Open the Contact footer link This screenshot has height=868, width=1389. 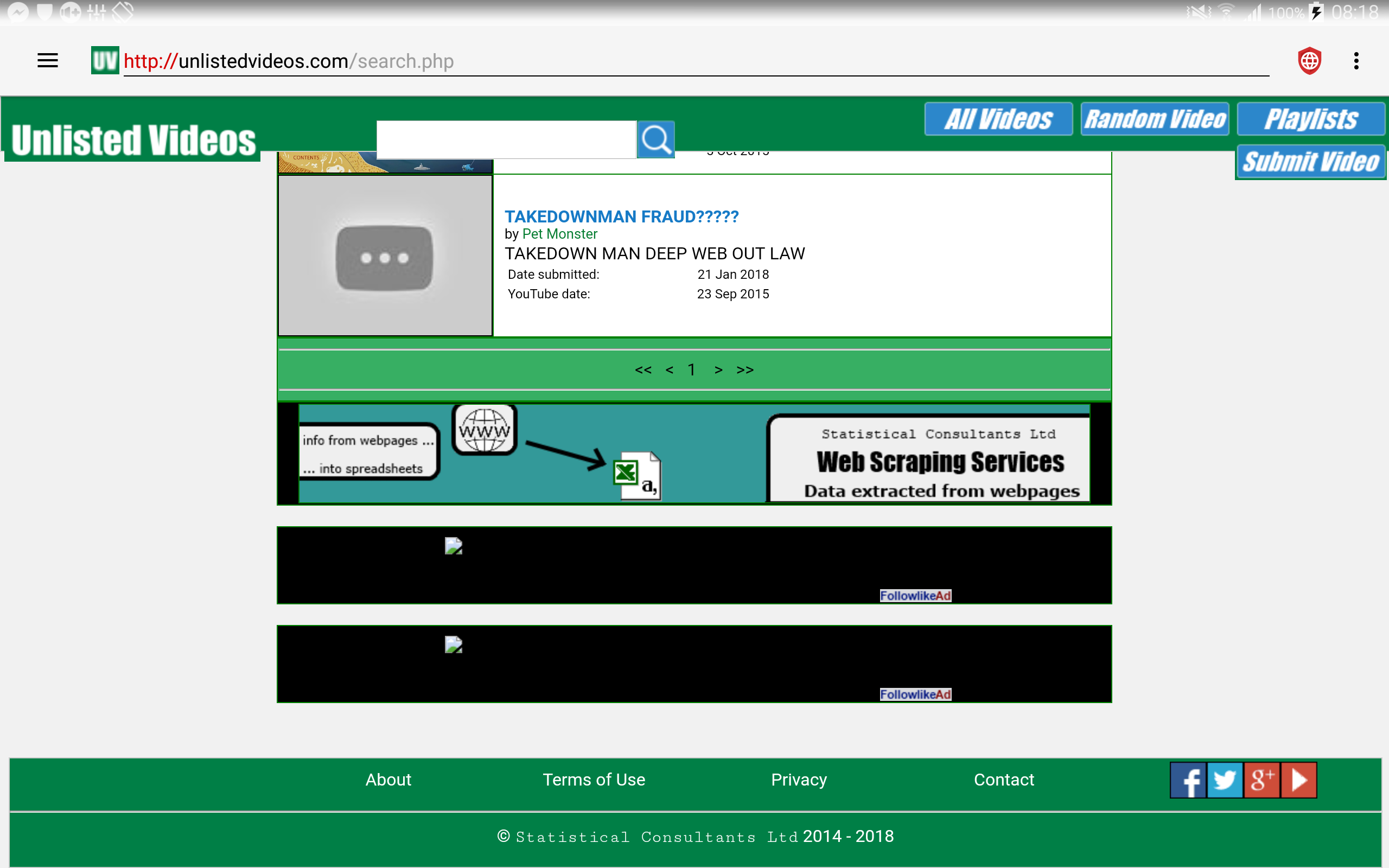pyautogui.click(x=1004, y=780)
